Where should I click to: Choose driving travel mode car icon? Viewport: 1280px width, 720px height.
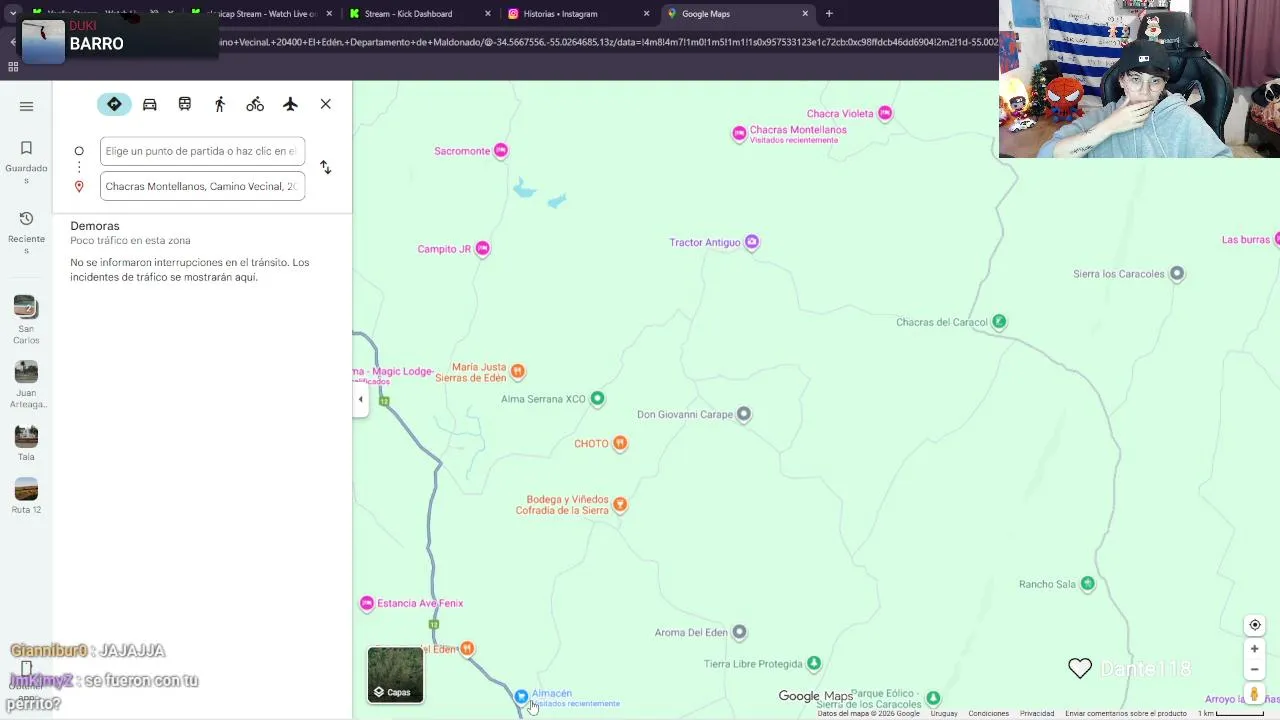coord(150,104)
